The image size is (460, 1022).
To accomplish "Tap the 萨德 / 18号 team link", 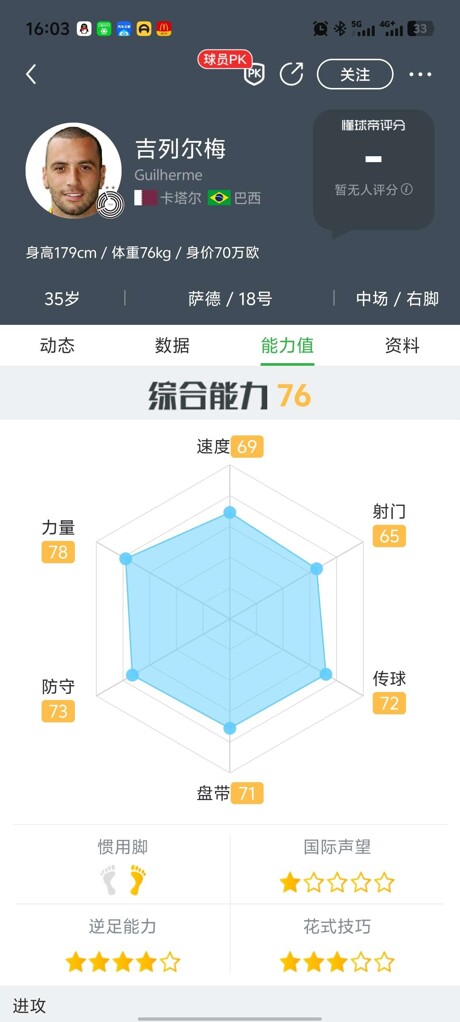I will pyautogui.click(x=230, y=299).
